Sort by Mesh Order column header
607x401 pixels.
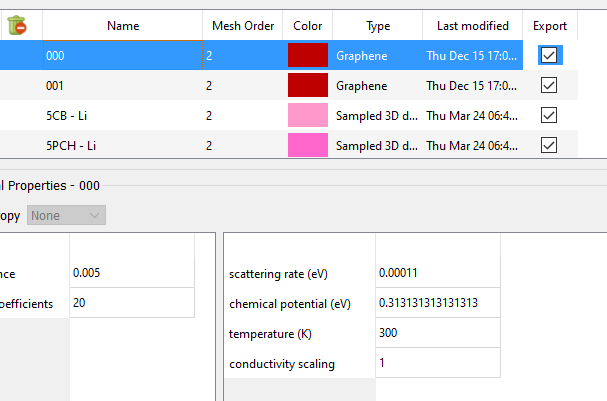click(x=242, y=26)
